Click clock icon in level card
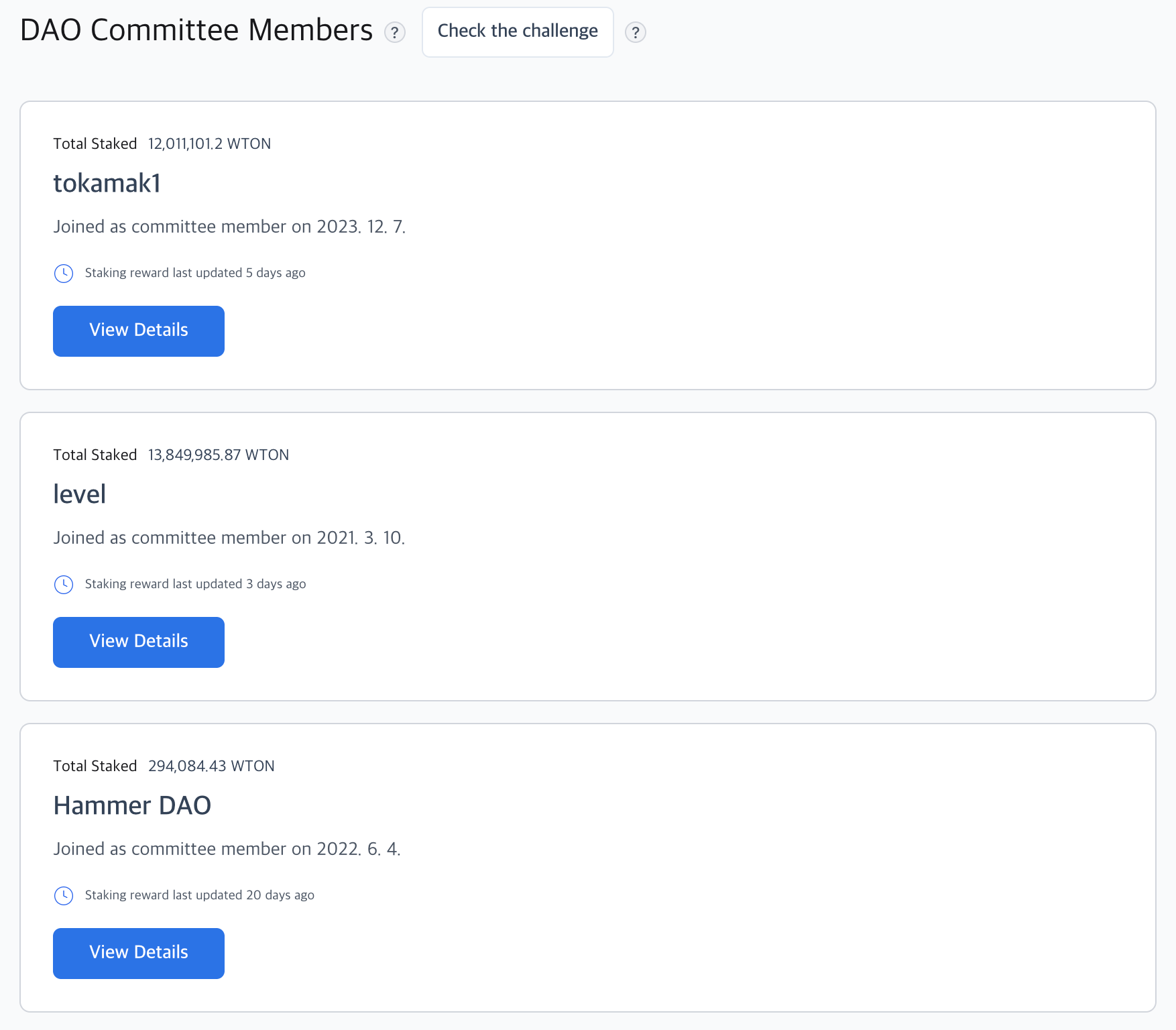Image resolution: width=1176 pixels, height=1030 pixels. pos(64,585)
